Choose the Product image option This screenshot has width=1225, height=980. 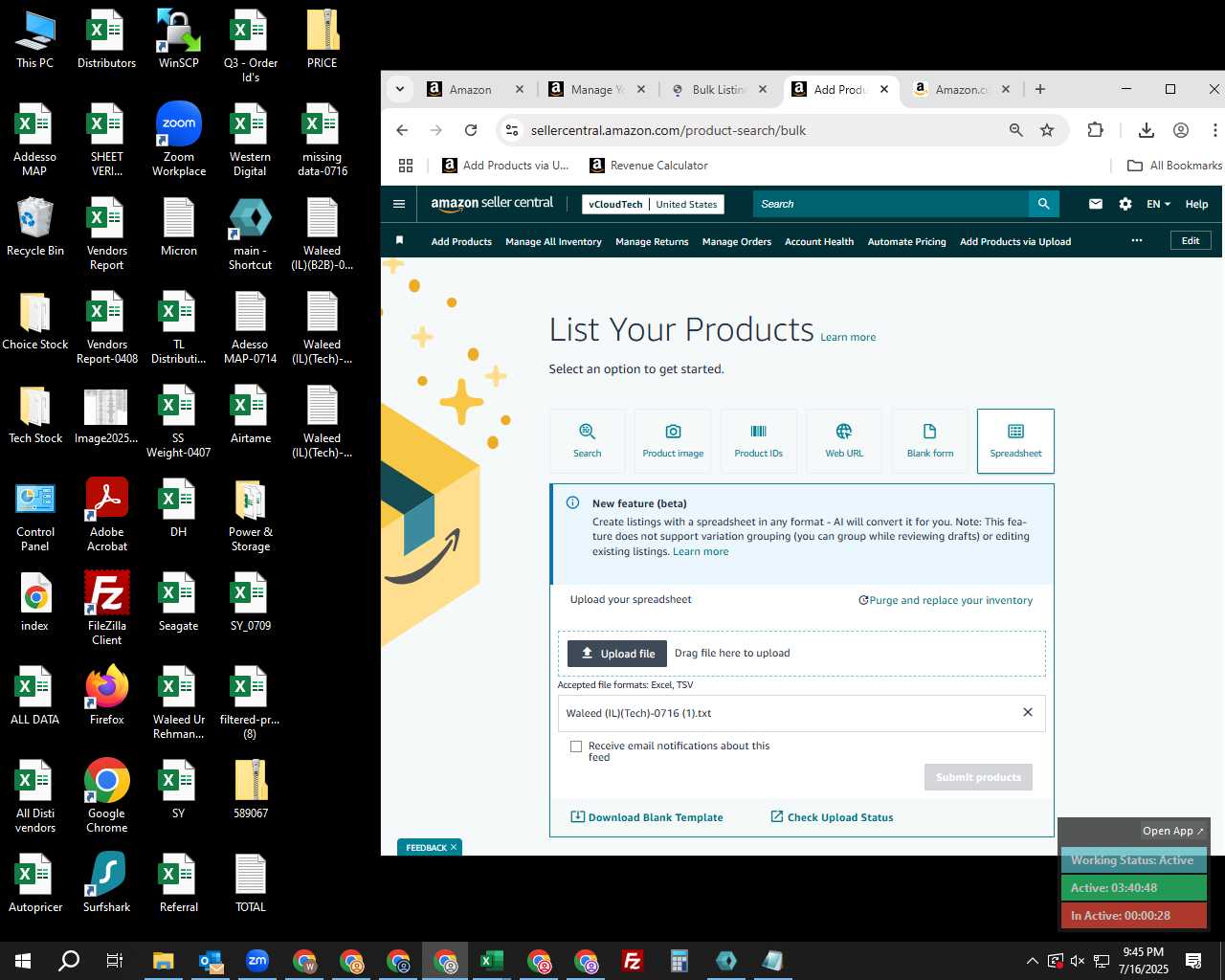coord(673,441)
